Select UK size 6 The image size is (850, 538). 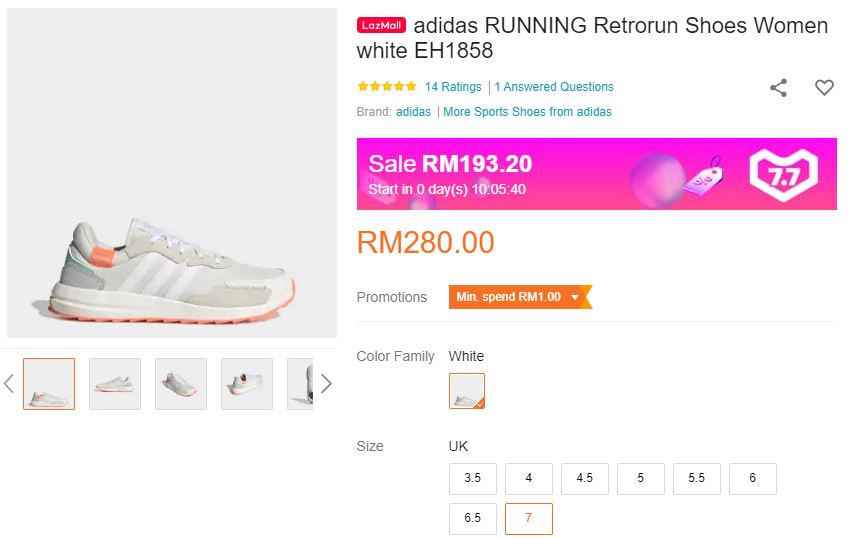click(x=753, y=479)
